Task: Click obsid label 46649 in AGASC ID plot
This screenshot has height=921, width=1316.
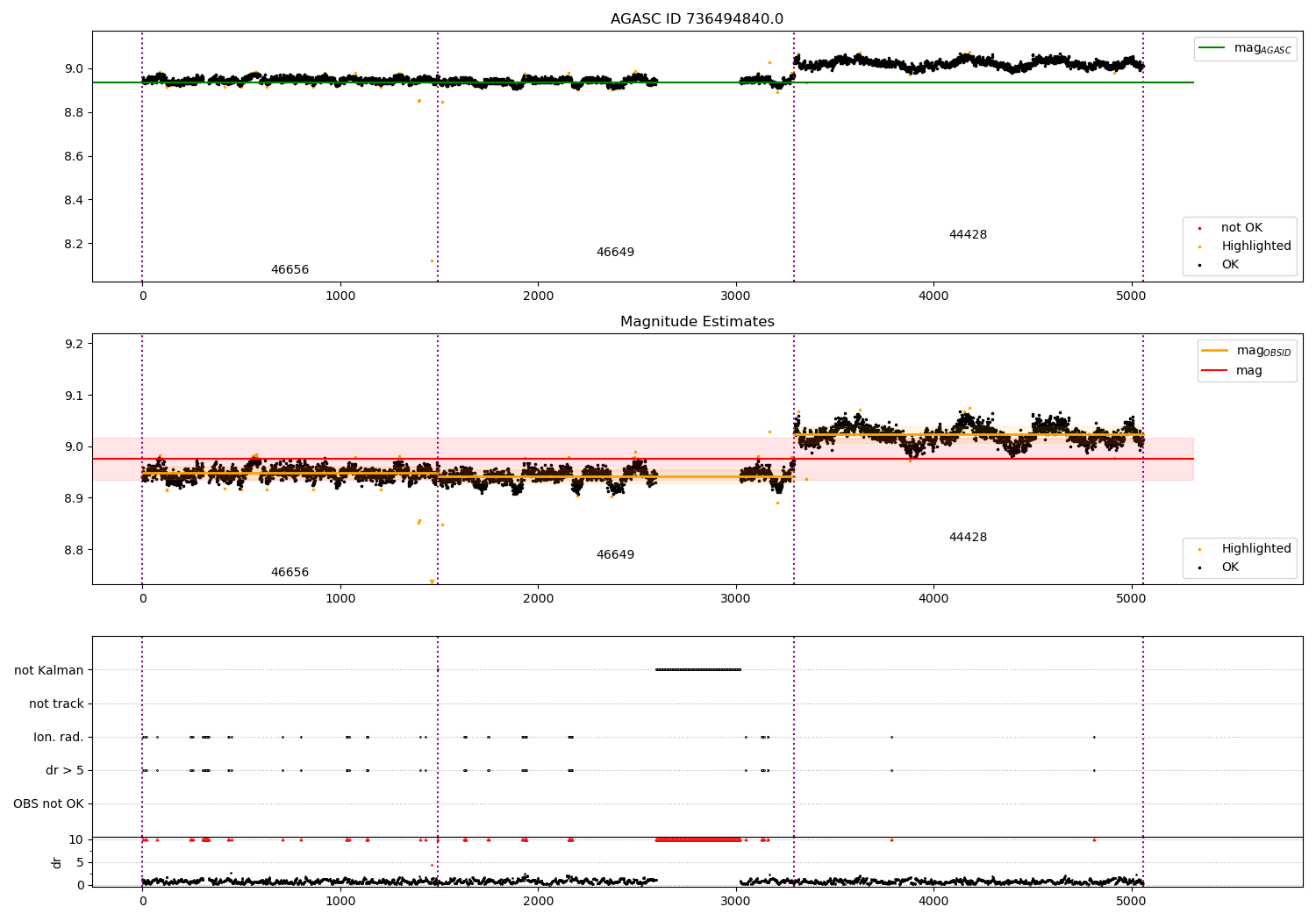Action: (615, 253)
